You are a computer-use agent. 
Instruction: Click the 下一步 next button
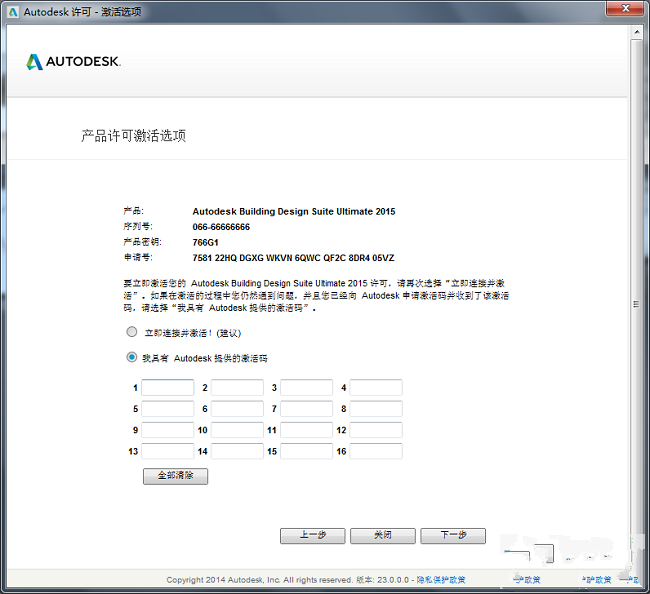[453, 536]
